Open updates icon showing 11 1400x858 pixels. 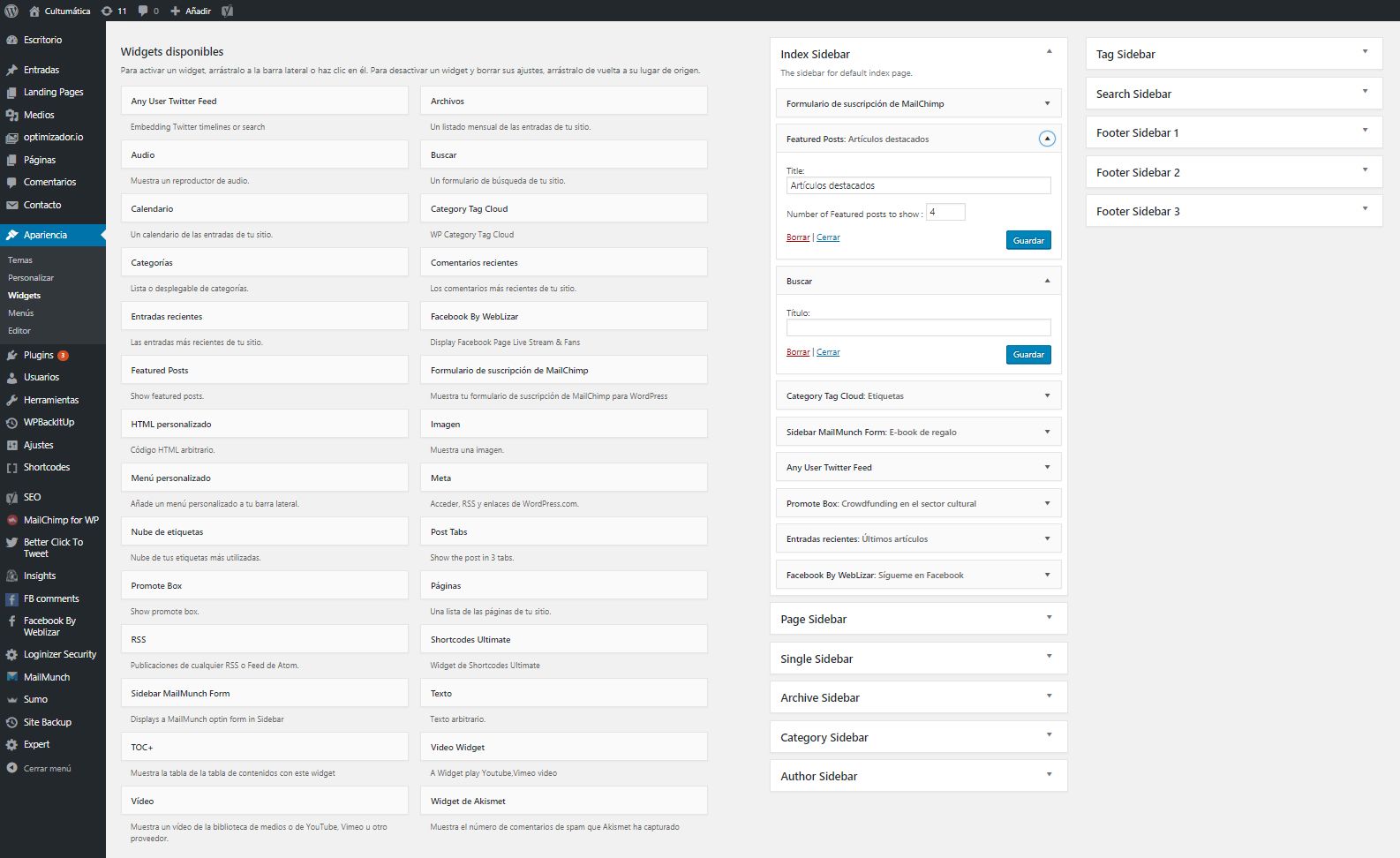114,11
